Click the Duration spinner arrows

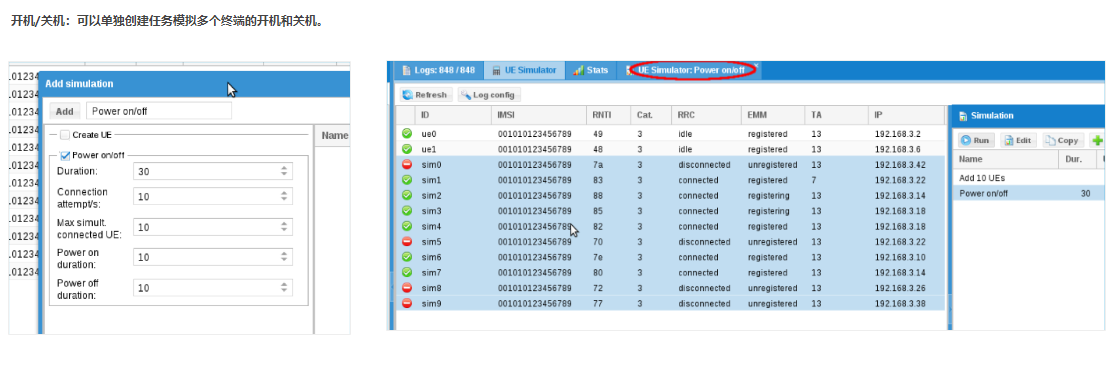click(x=284, y=171)
